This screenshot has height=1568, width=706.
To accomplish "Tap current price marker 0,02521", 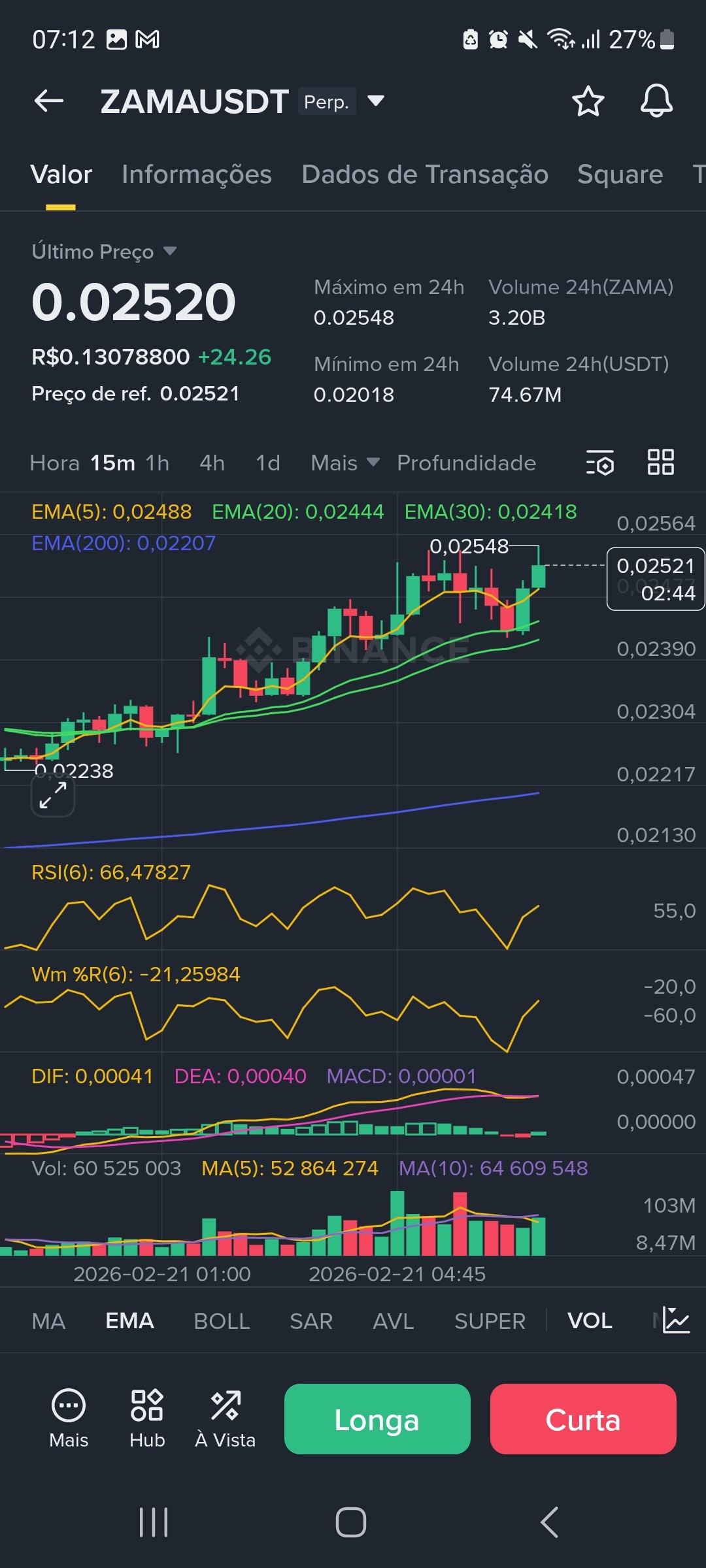I will 656,579.
